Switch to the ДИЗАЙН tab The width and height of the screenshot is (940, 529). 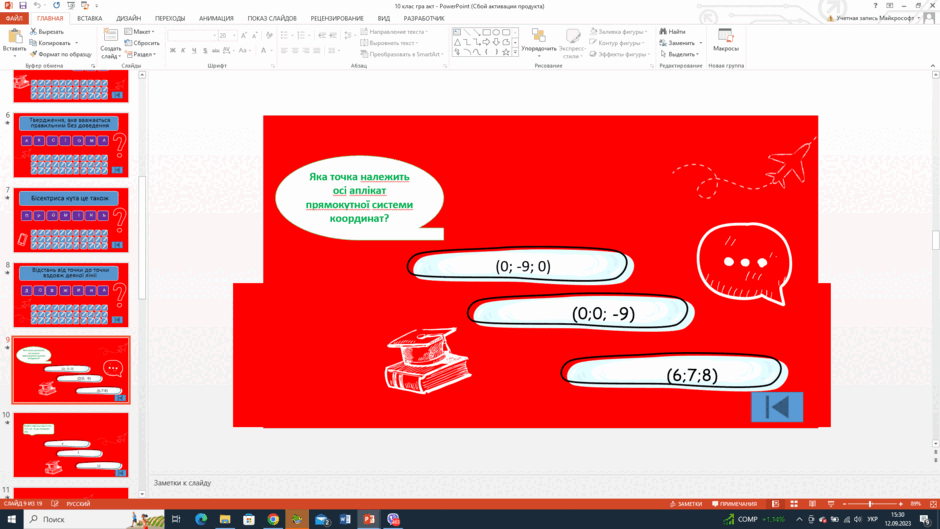128,19
